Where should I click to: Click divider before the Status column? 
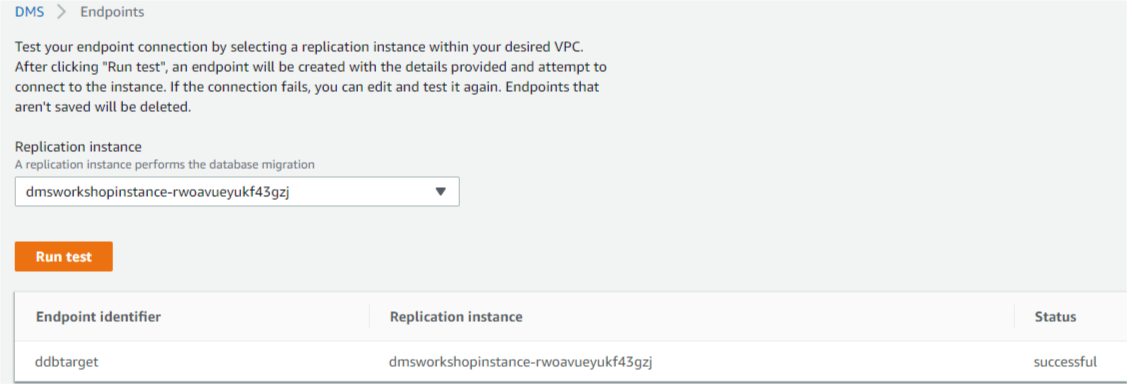1014,317
